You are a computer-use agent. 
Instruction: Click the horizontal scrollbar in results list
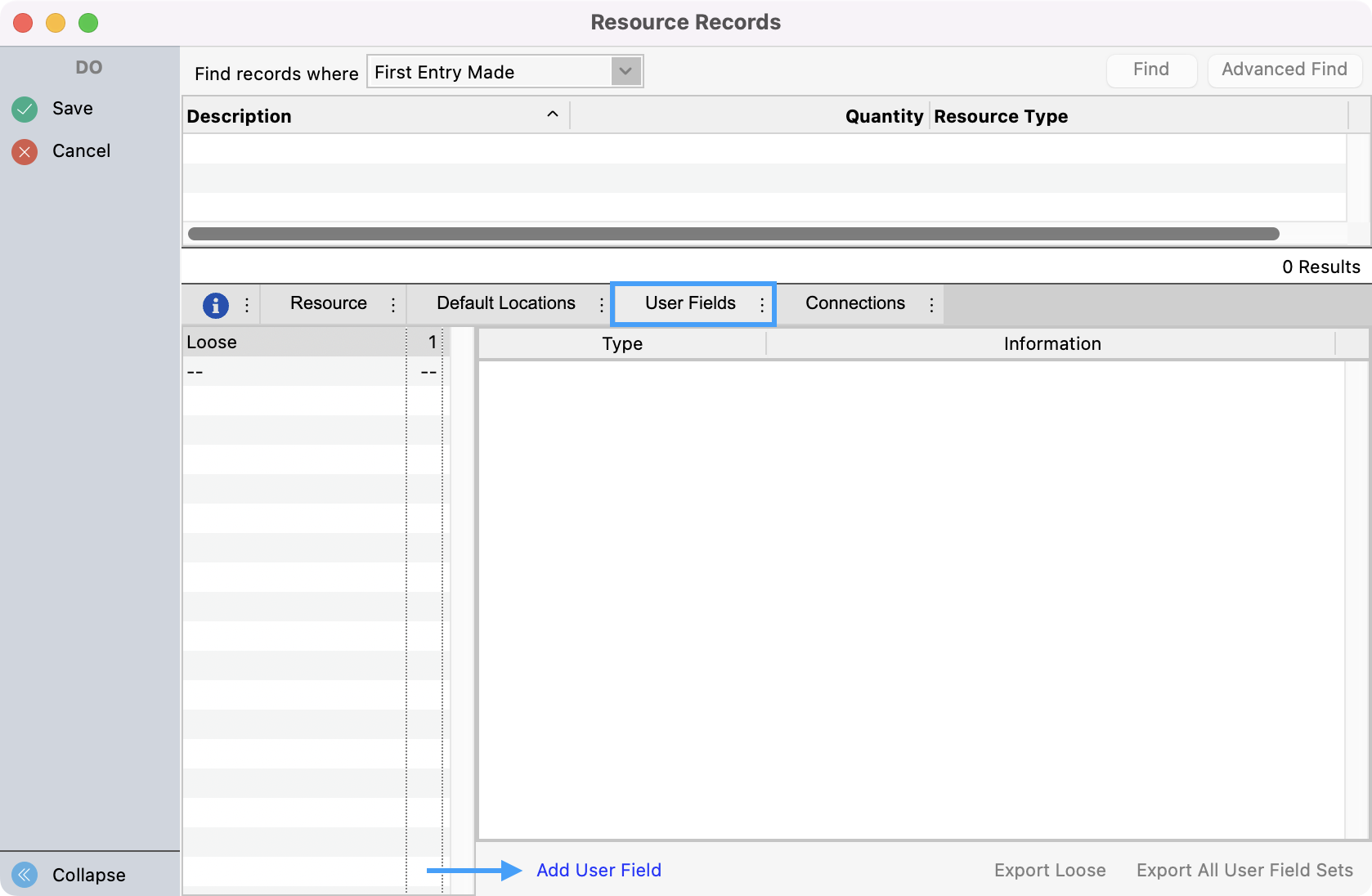click(x=733, y=234)
